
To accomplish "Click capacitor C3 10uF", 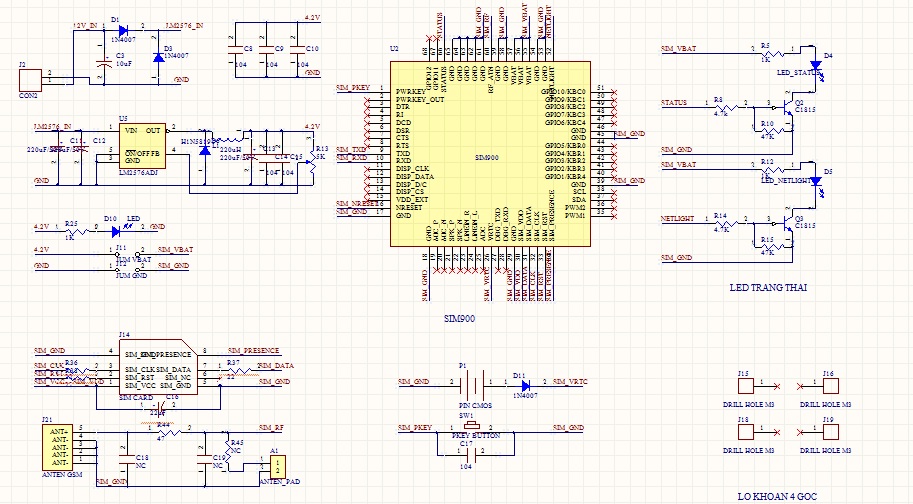I will pyautogui.click(x=104, y=62).
